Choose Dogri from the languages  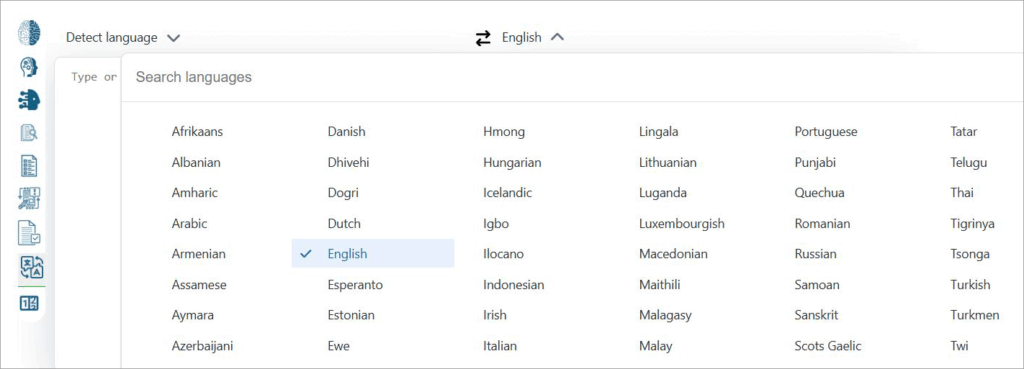343,193
